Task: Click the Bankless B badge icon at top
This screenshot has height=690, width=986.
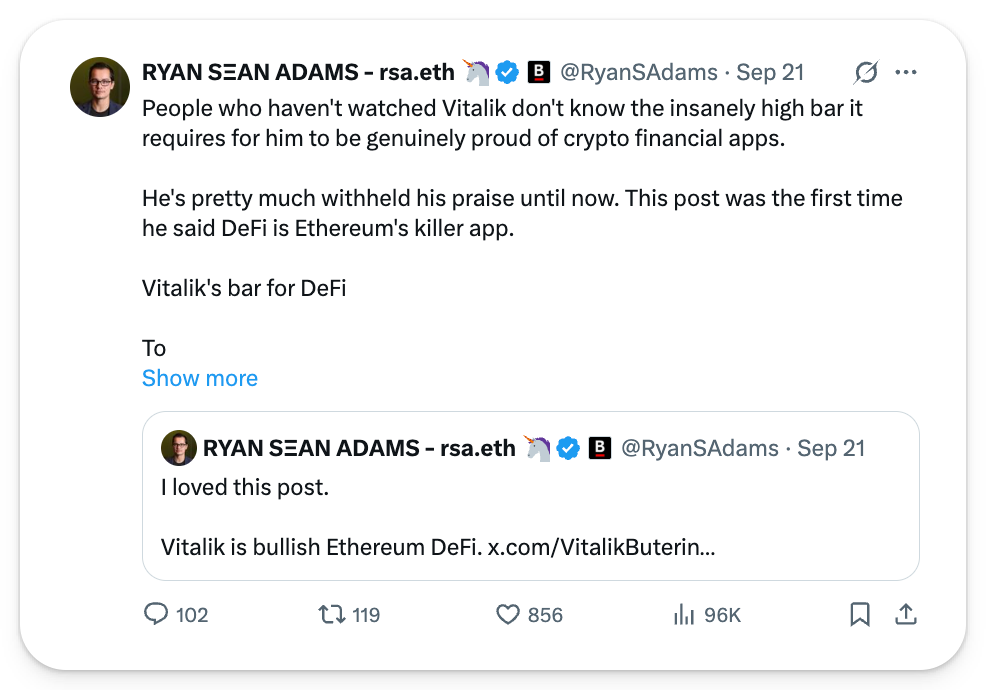Action: point(539,72)
